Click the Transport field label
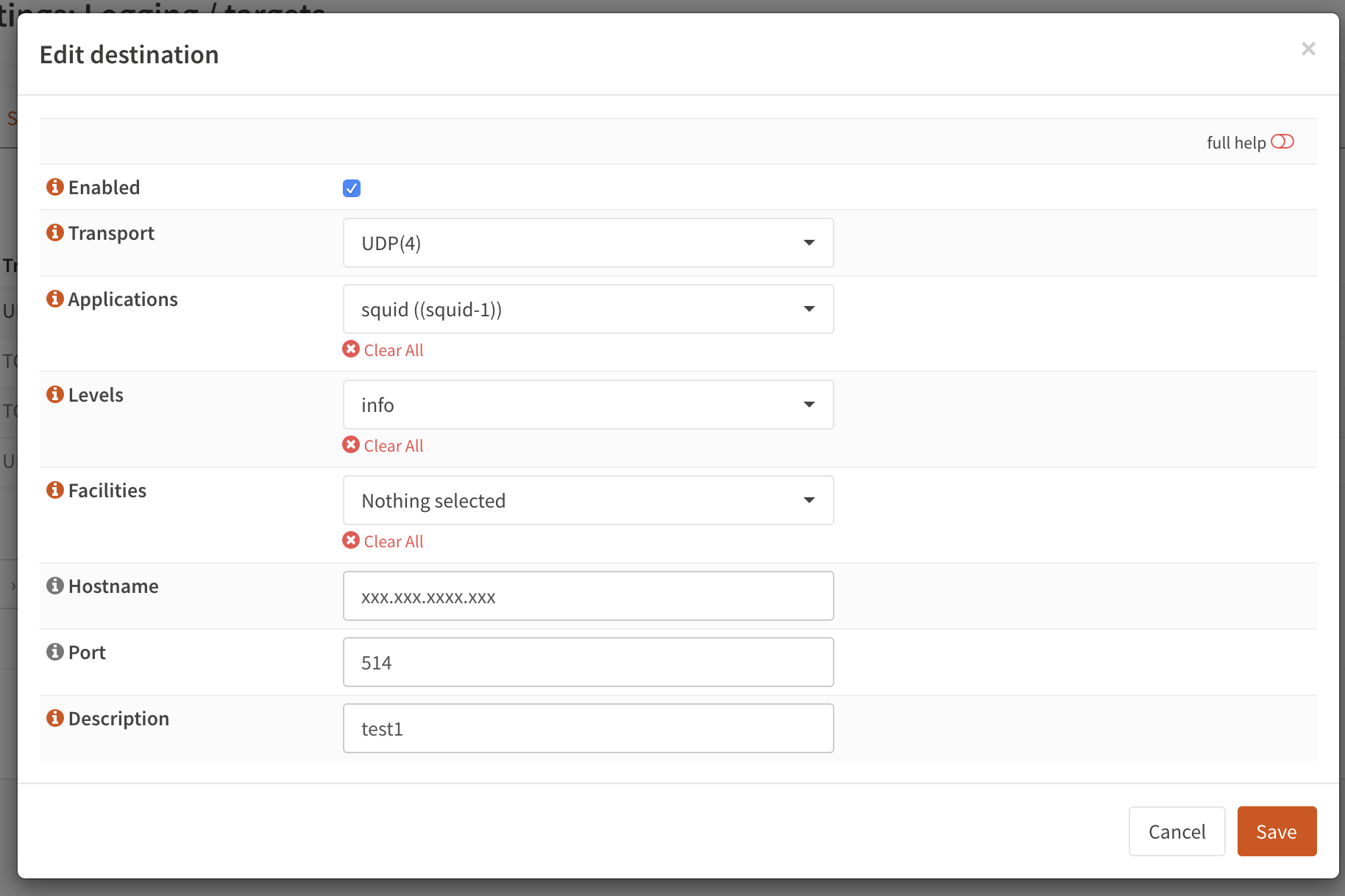 point(111,233)
